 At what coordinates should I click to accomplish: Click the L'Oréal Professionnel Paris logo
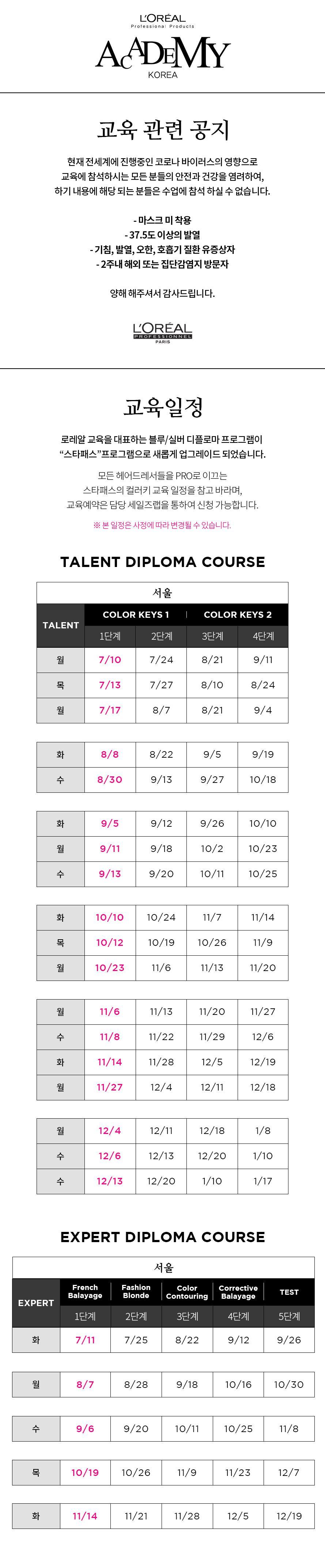162,333
